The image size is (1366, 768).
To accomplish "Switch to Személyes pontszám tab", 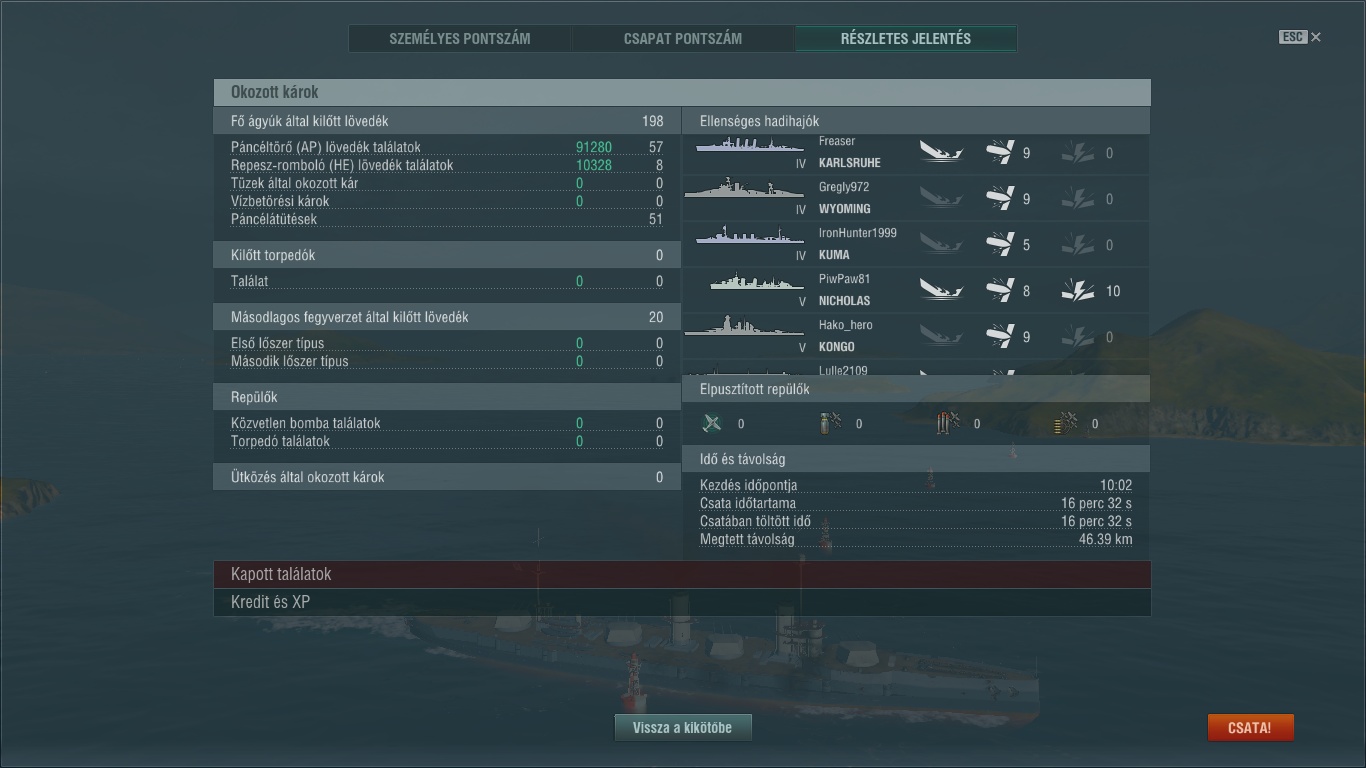I will pyautogui.click(x=460, y=39).
